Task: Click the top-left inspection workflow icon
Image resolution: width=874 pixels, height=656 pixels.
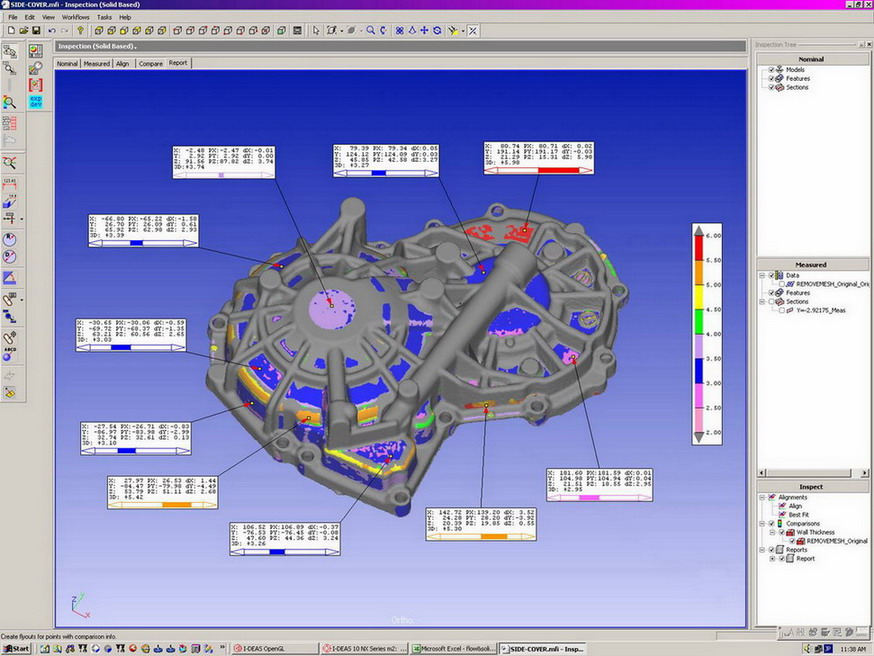Action: [9, 51]
